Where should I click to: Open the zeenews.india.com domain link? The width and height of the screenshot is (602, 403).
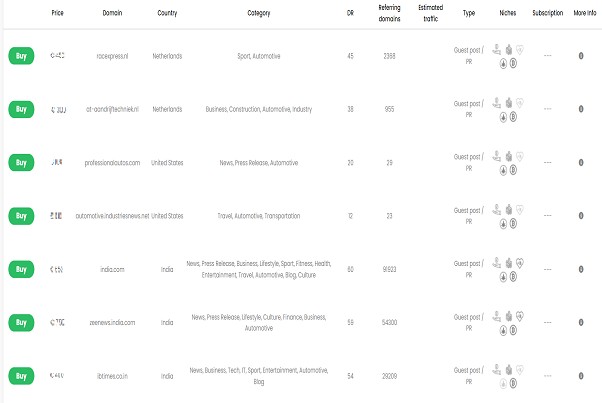coord(112,322)
